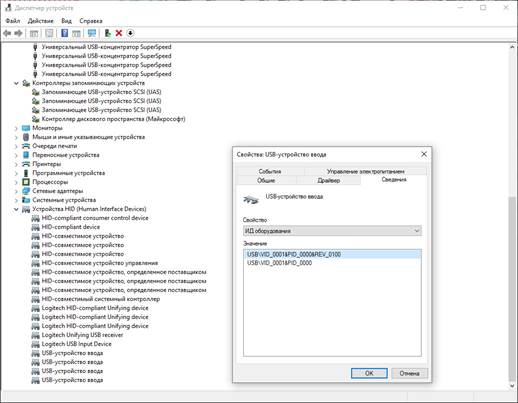Click the Device Manager title bar icon

(x=8, y=8)
